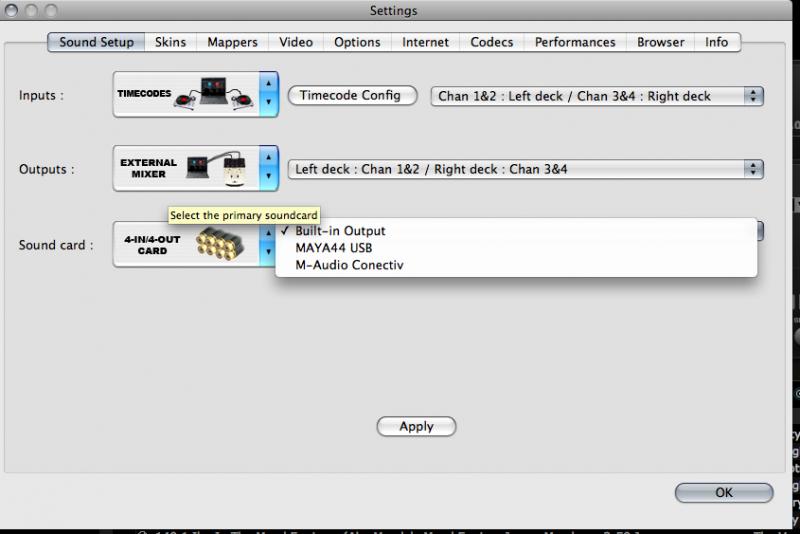The width and height of the screenshot is (800, 534).
Task: Click the External Mixer output icon
Action: click(186, 169)
